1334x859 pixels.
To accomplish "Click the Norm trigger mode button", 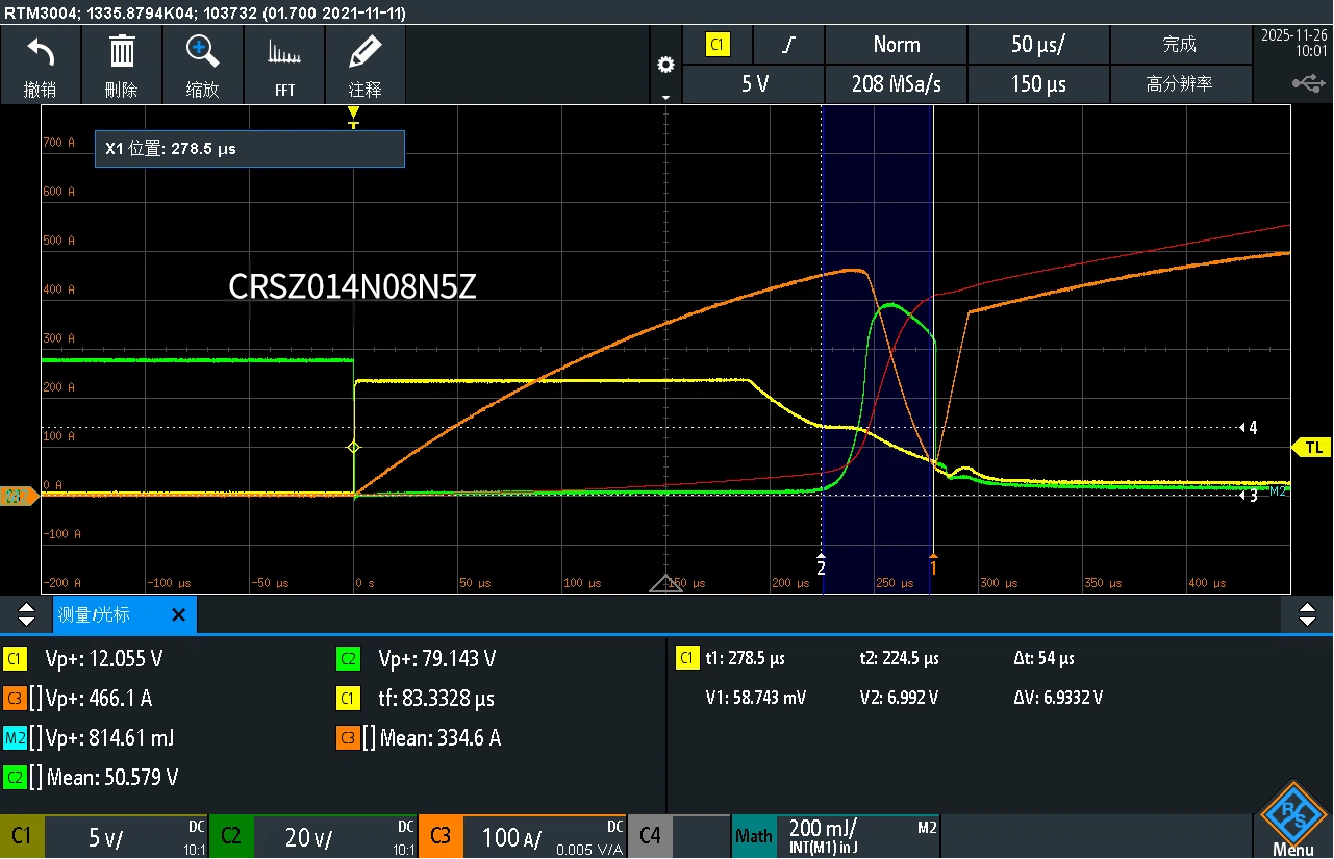I will pos(896,45).
